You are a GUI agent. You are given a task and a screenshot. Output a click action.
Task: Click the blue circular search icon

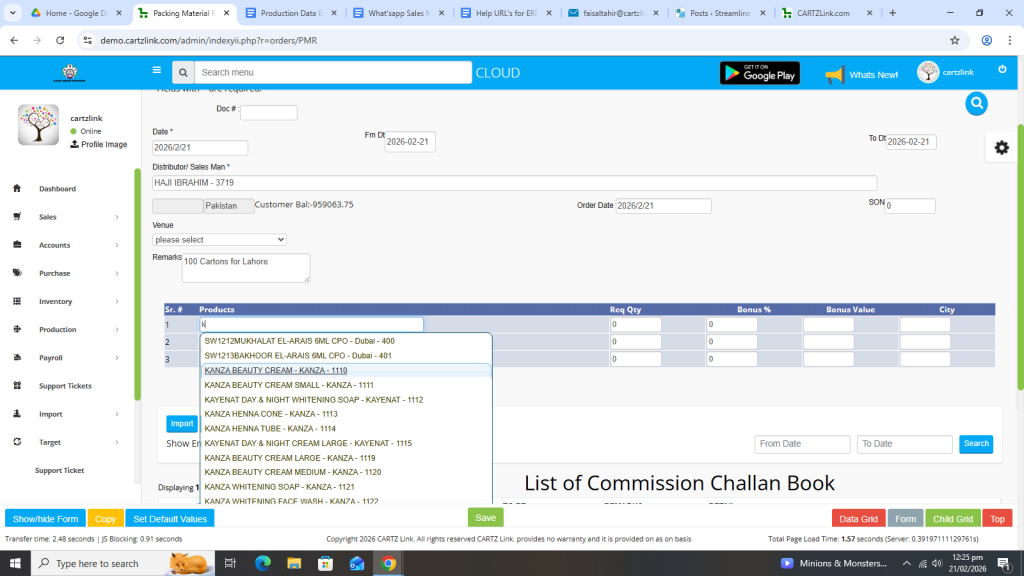click(976, 103)
